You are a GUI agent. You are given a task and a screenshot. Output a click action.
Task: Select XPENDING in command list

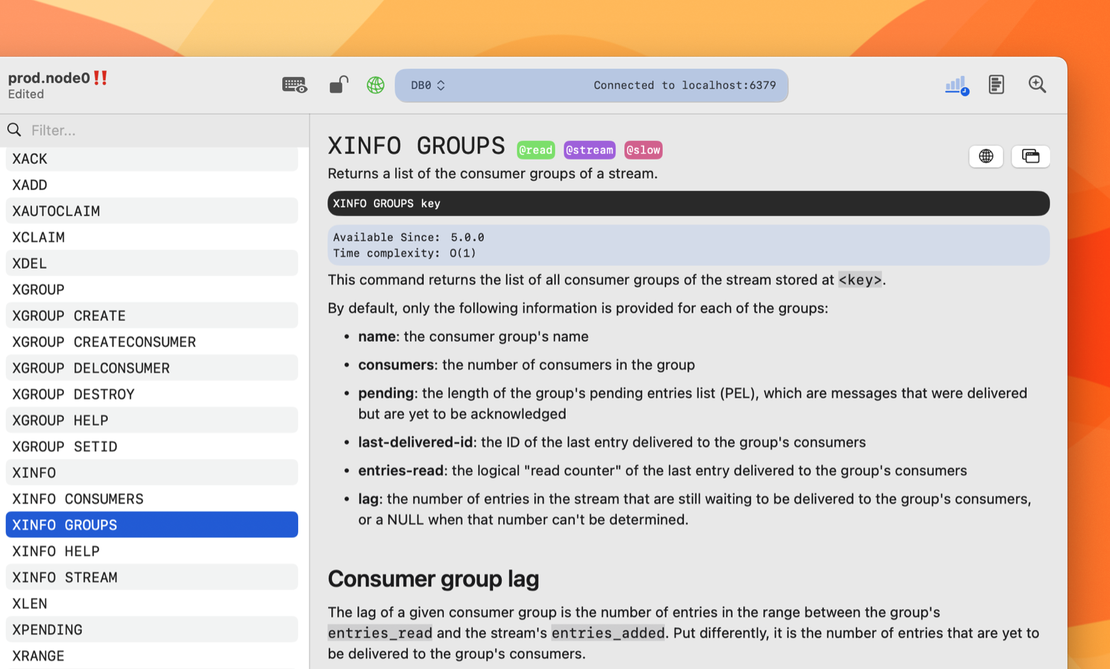tap(47, 629)
